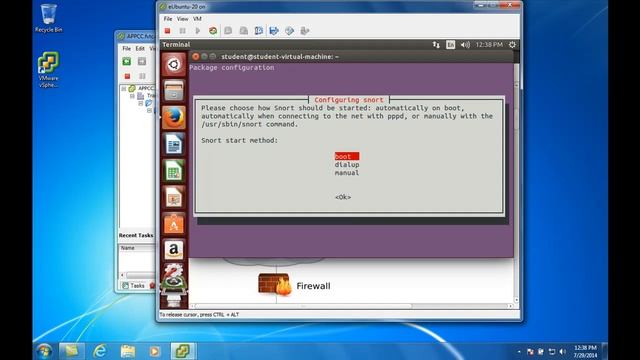Click console vertical scrollbar down arrow
This screenshot has height=360, width=640.
click(x=516, y=300)
